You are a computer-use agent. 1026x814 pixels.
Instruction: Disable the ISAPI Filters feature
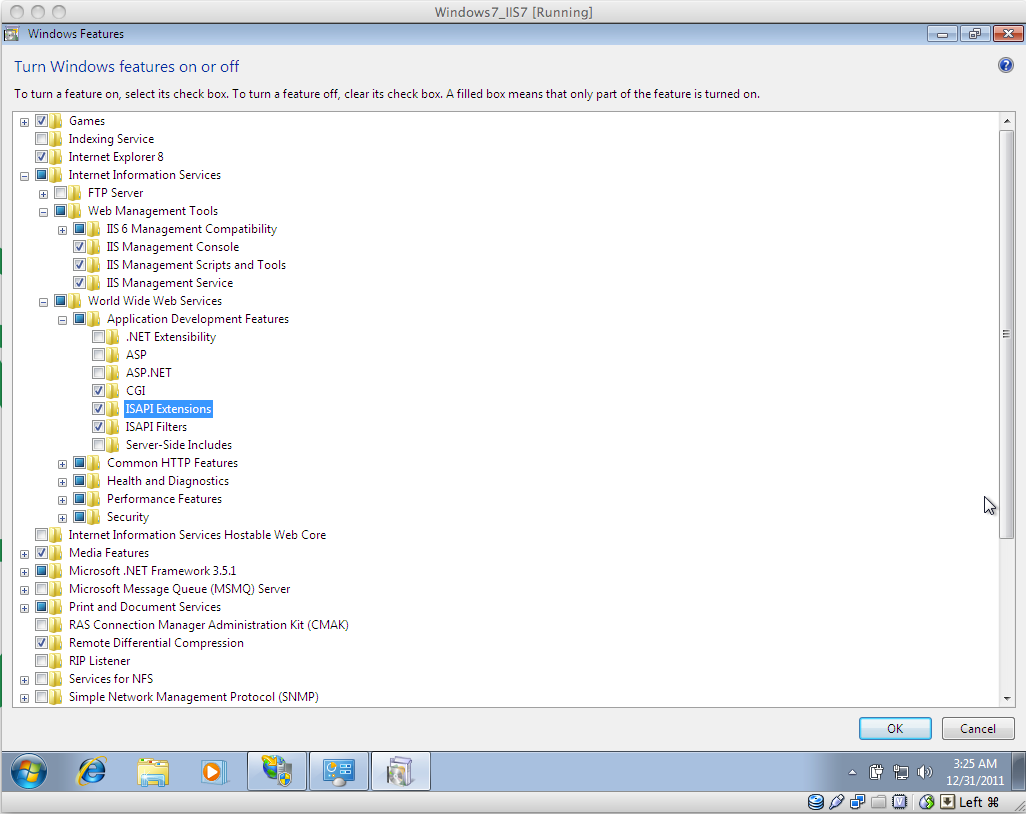coord(98,426)
